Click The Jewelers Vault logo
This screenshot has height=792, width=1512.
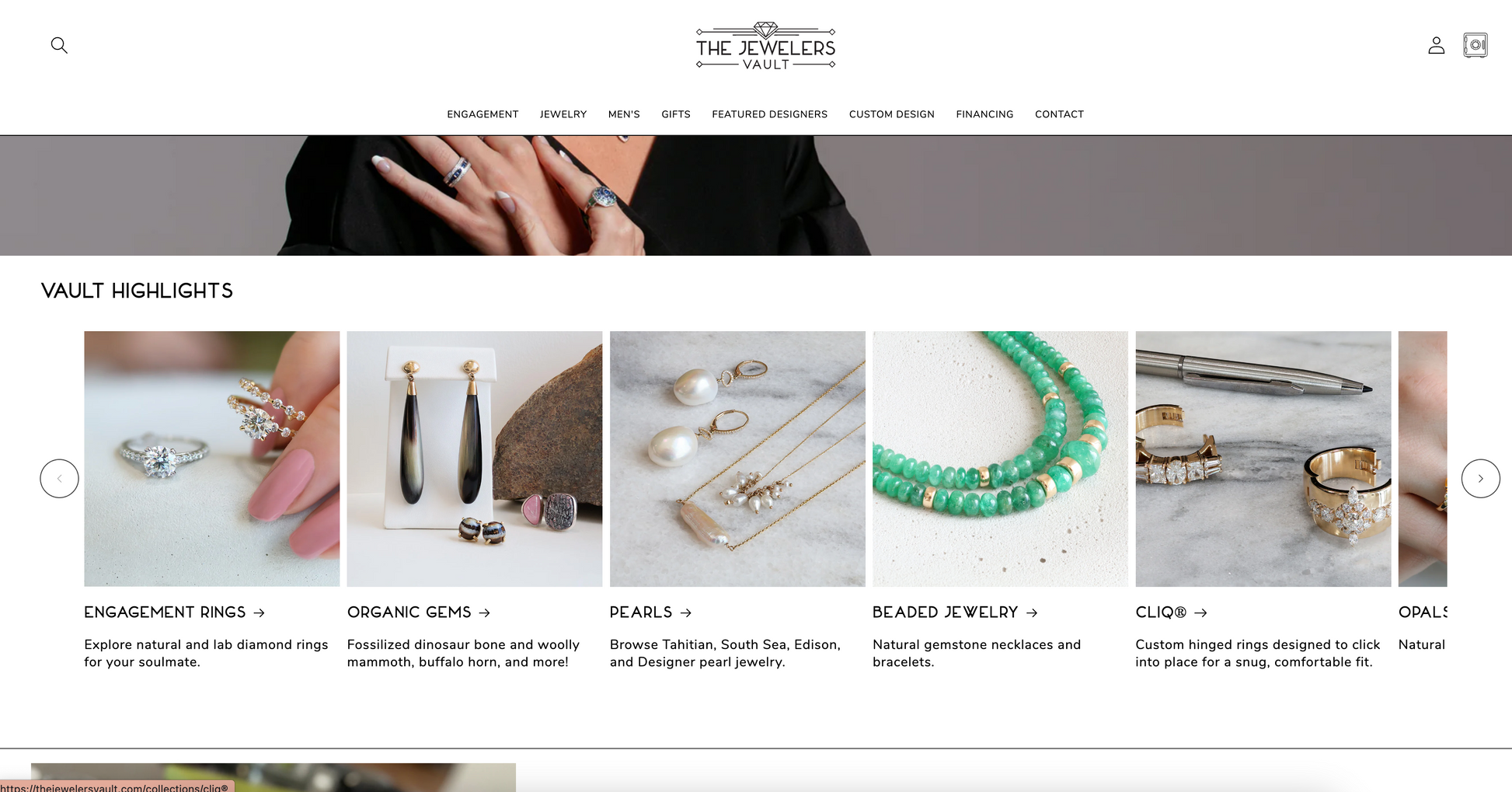(765, 46)
